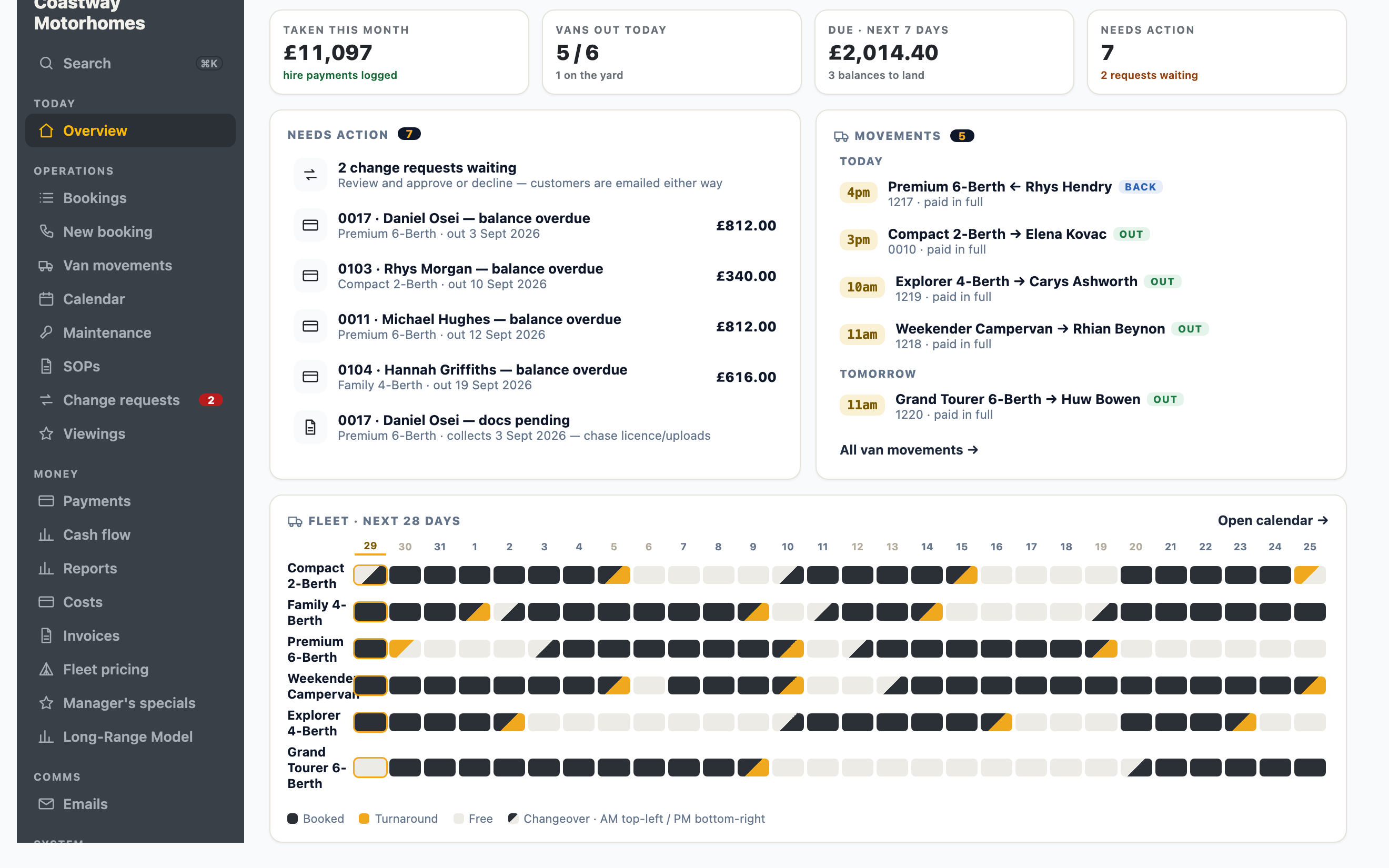Click the document icon beside Daniel Osei docs pending
Viewport: 1389px width, 868px height.
pyautogui.click(x=310, y=427)
